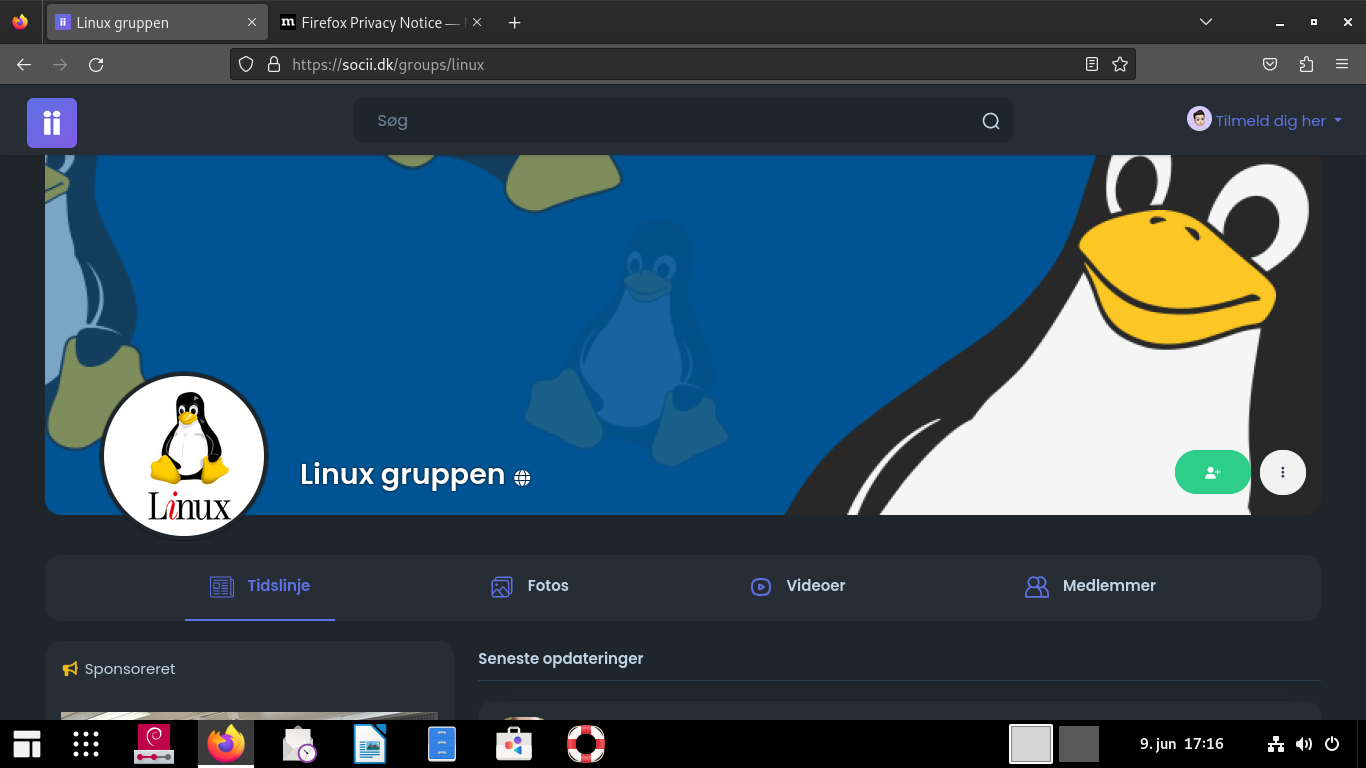This screenshot has height=768, width=1366.
Task: Open the Activities overview in taskbar
Action: (27, 744)
